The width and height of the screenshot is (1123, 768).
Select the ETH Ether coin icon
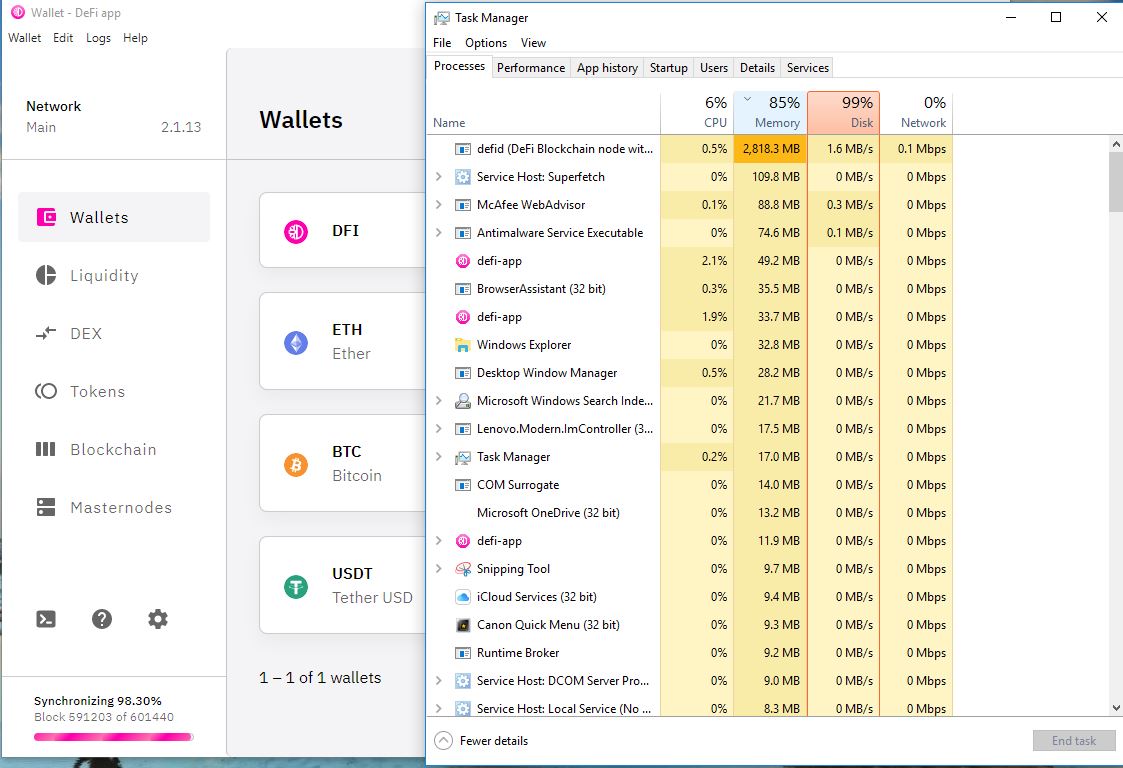(296, 343)
